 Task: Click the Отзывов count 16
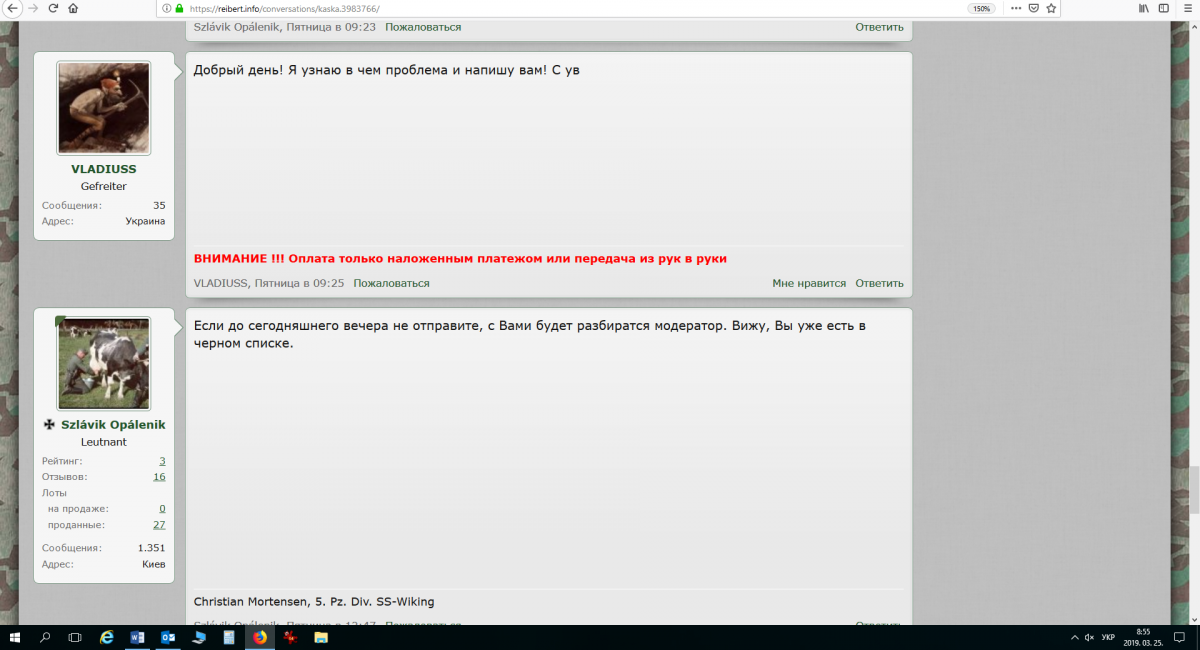(159, 477)
